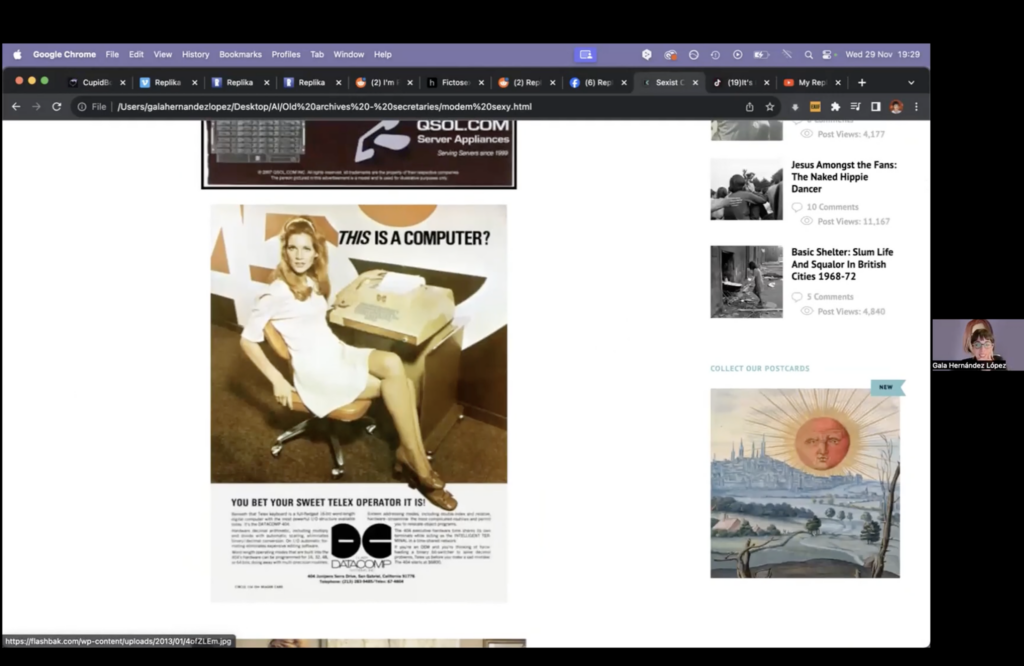Click the play circle icon in the menu bar
This screenshot has height=666, width=1024.
pyautogui.click(x=737, y=55)
